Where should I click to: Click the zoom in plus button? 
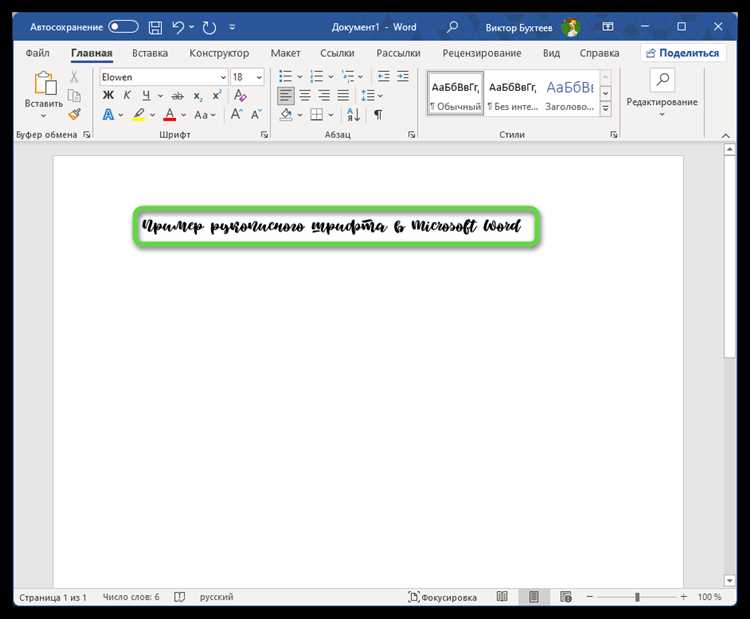[x=684, y=597]
